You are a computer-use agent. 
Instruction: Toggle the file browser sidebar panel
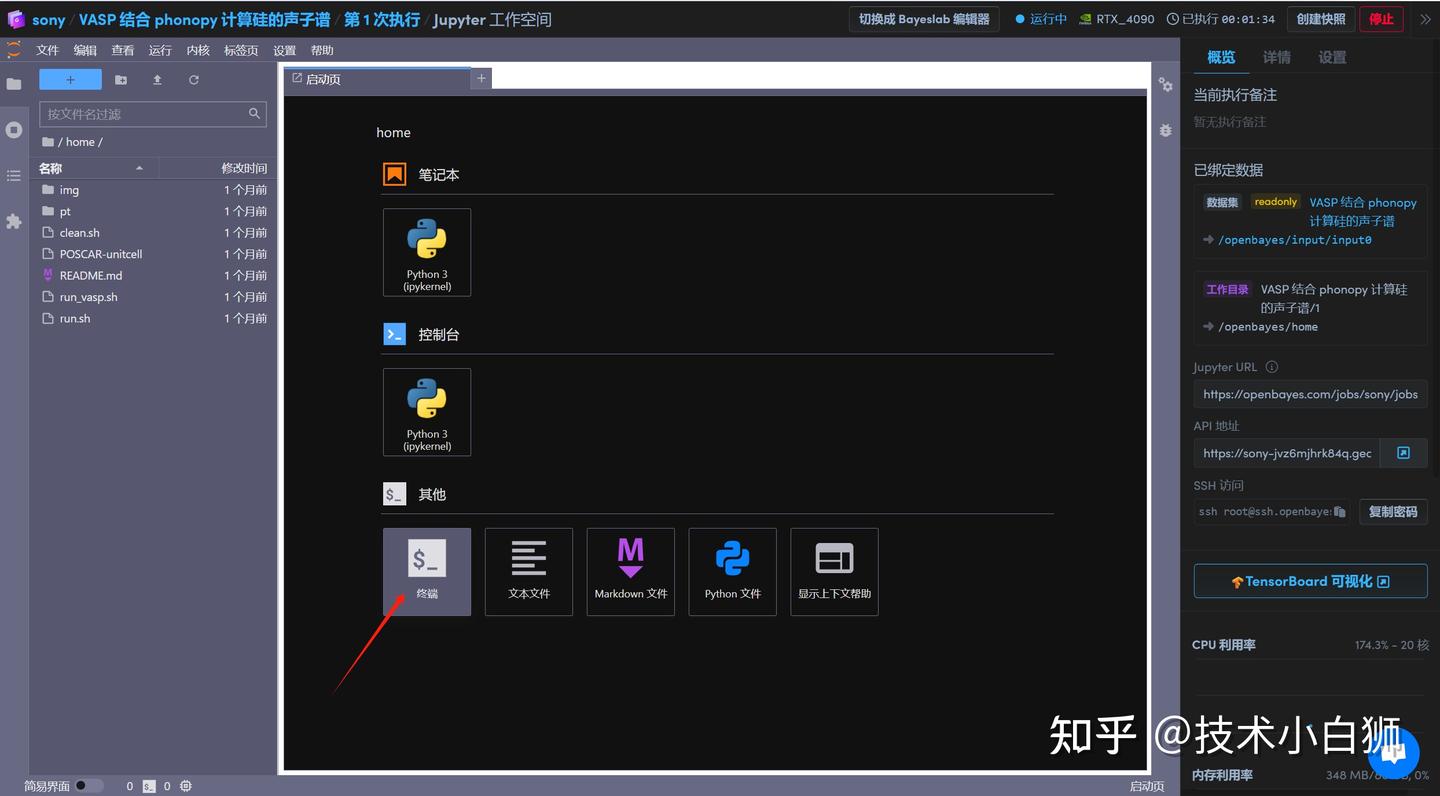[14, 84]
